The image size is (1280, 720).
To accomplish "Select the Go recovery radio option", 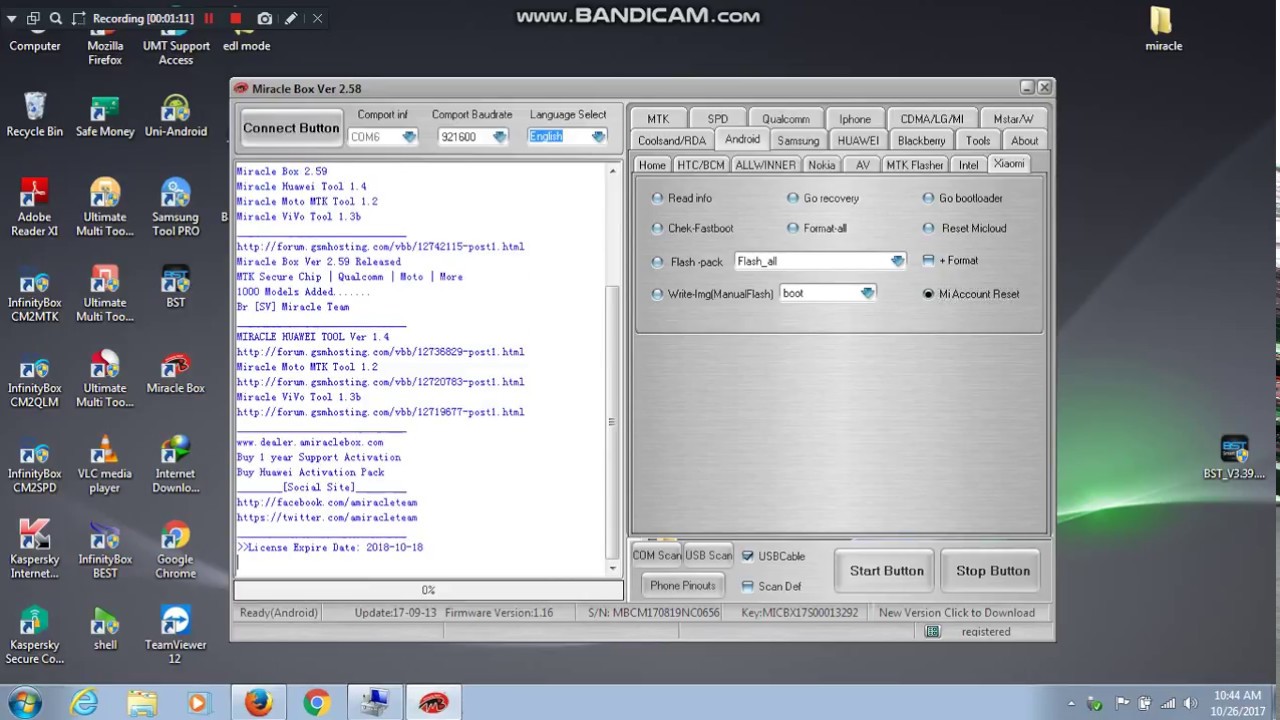I will tap(793, 198).
